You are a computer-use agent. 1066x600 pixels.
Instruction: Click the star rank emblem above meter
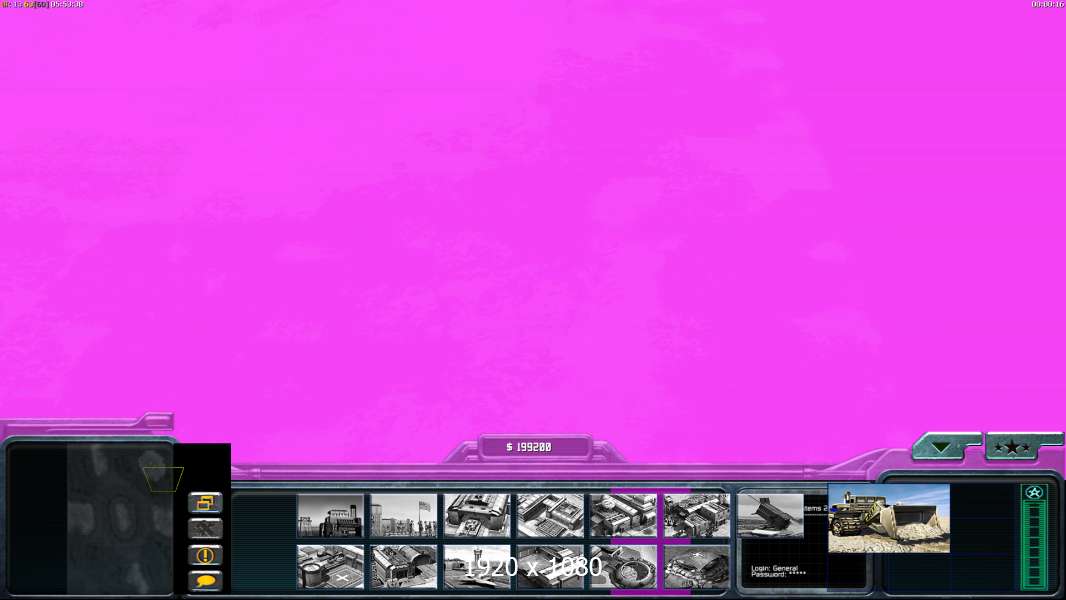[x=1034, y=492]
